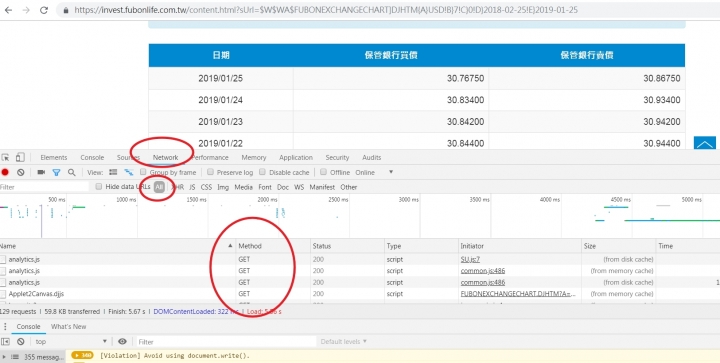This screenshot has height=363, width=720.
Task: Expand the 340 violation message group
Action: click(x=82, y=355)
